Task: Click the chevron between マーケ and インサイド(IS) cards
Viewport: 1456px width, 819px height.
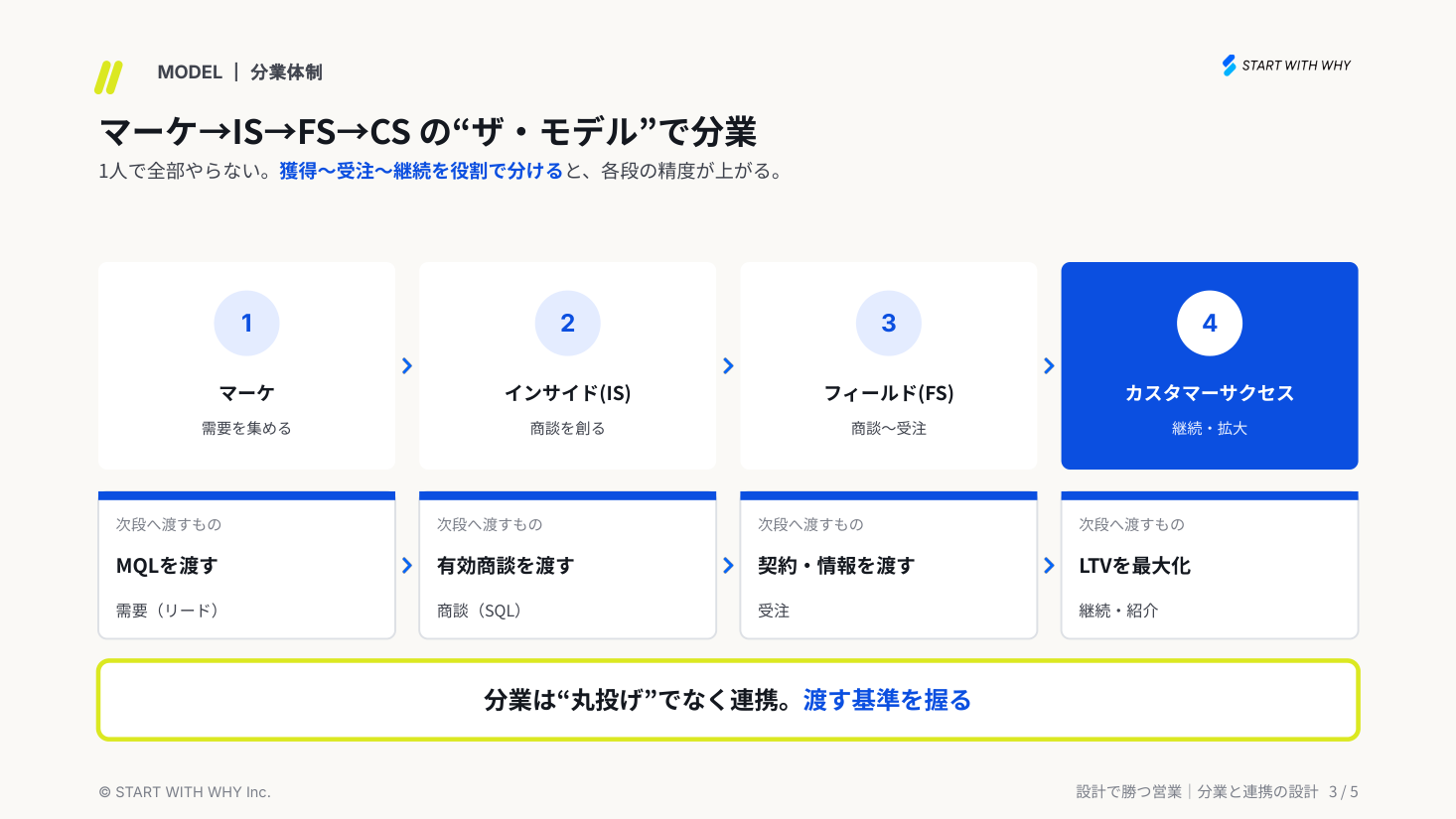Action: click(407, 365)
